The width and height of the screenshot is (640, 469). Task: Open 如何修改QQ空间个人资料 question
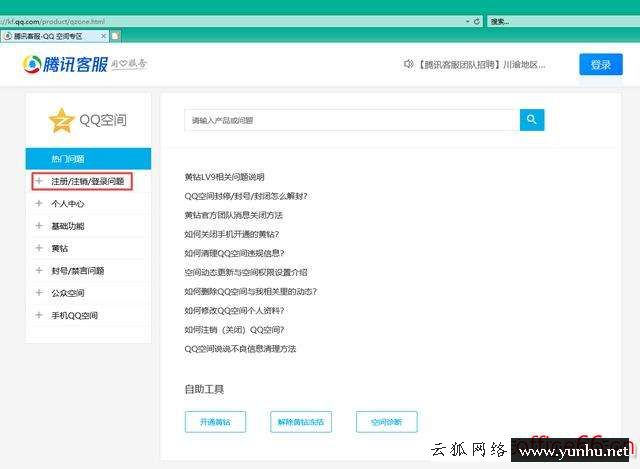[234, 311]
